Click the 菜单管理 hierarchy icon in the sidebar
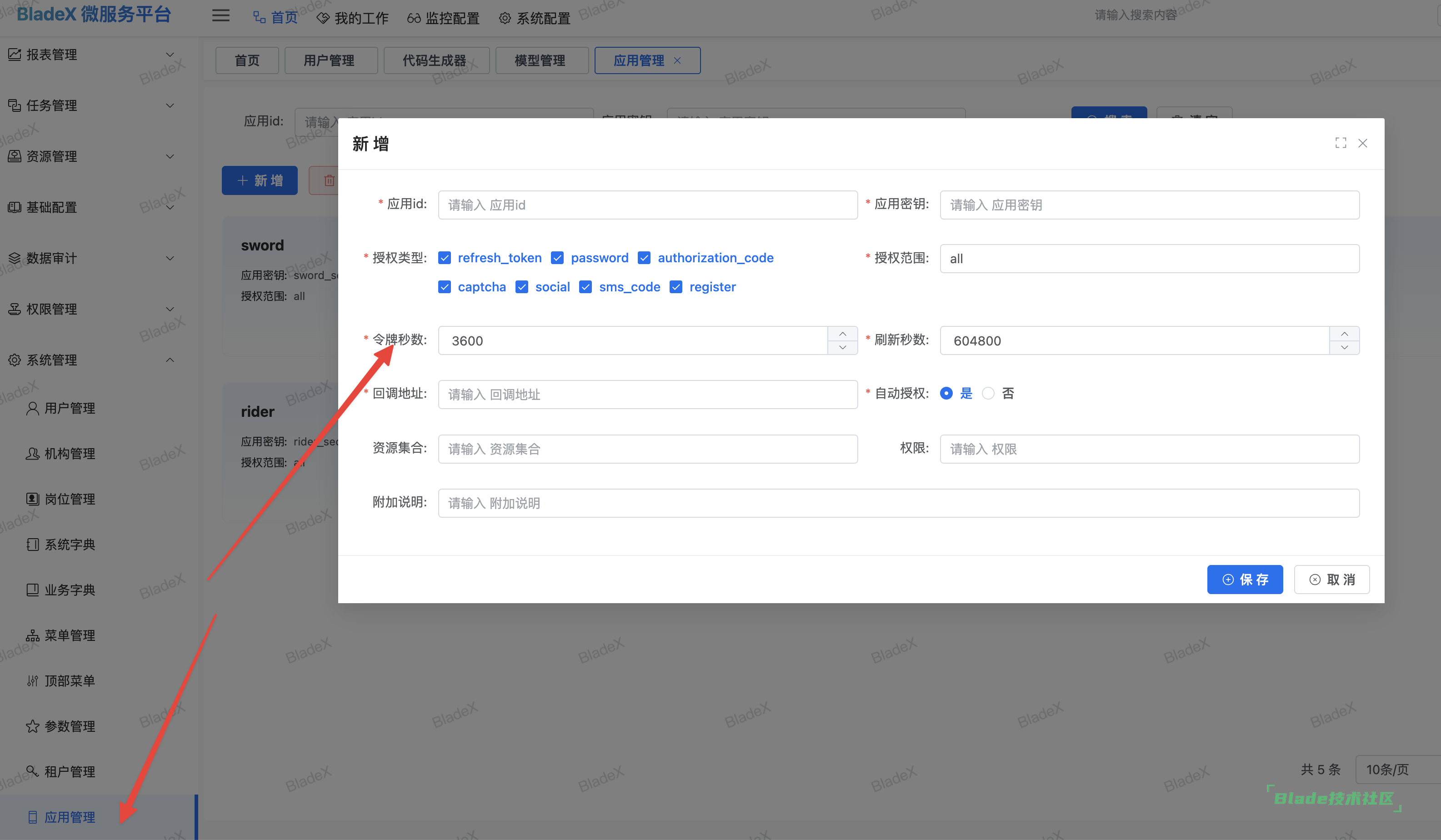The width and height of the screenshot is (1441, 840). 33,635
